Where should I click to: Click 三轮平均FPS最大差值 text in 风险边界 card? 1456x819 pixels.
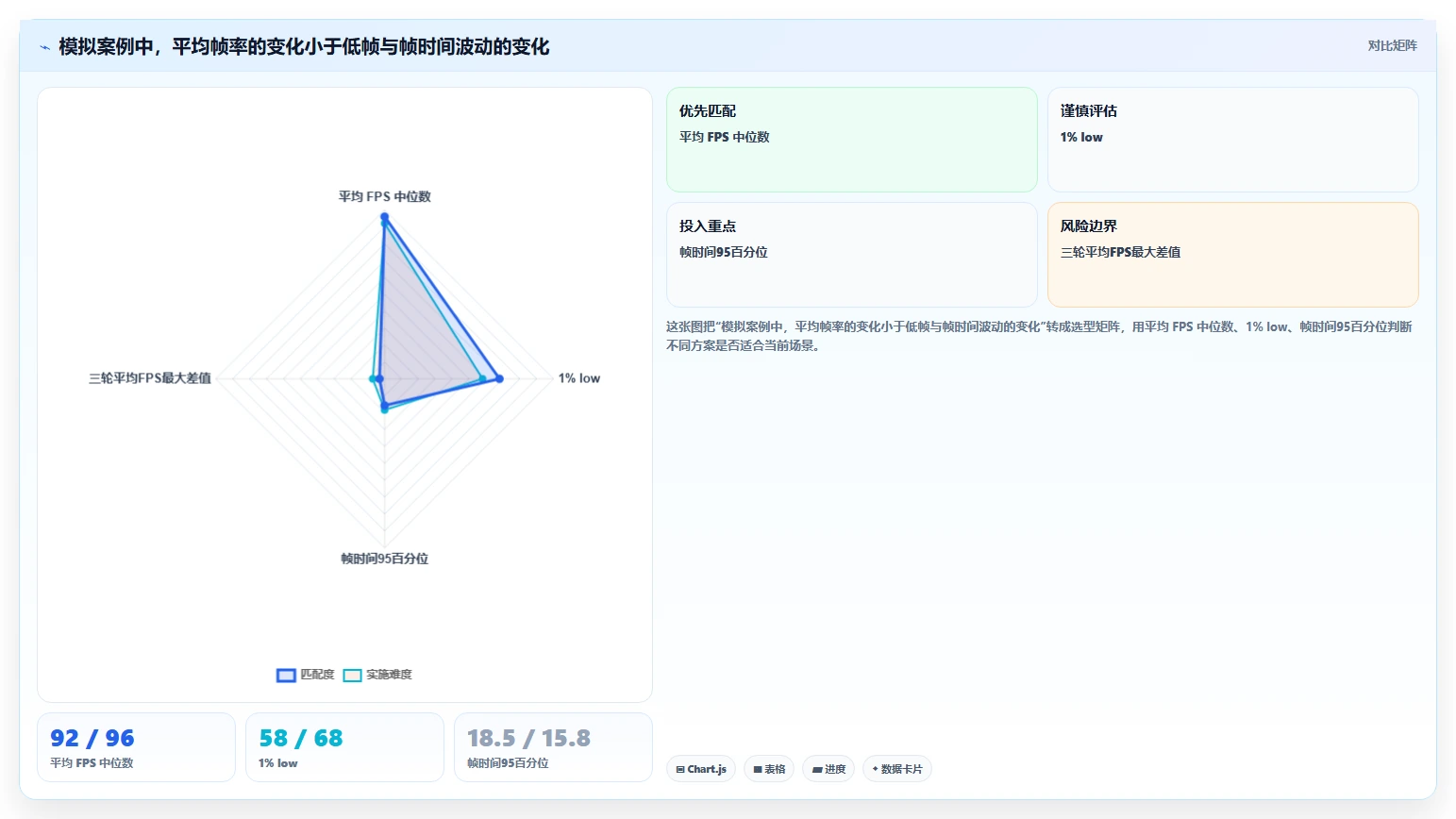(1120, 252)
